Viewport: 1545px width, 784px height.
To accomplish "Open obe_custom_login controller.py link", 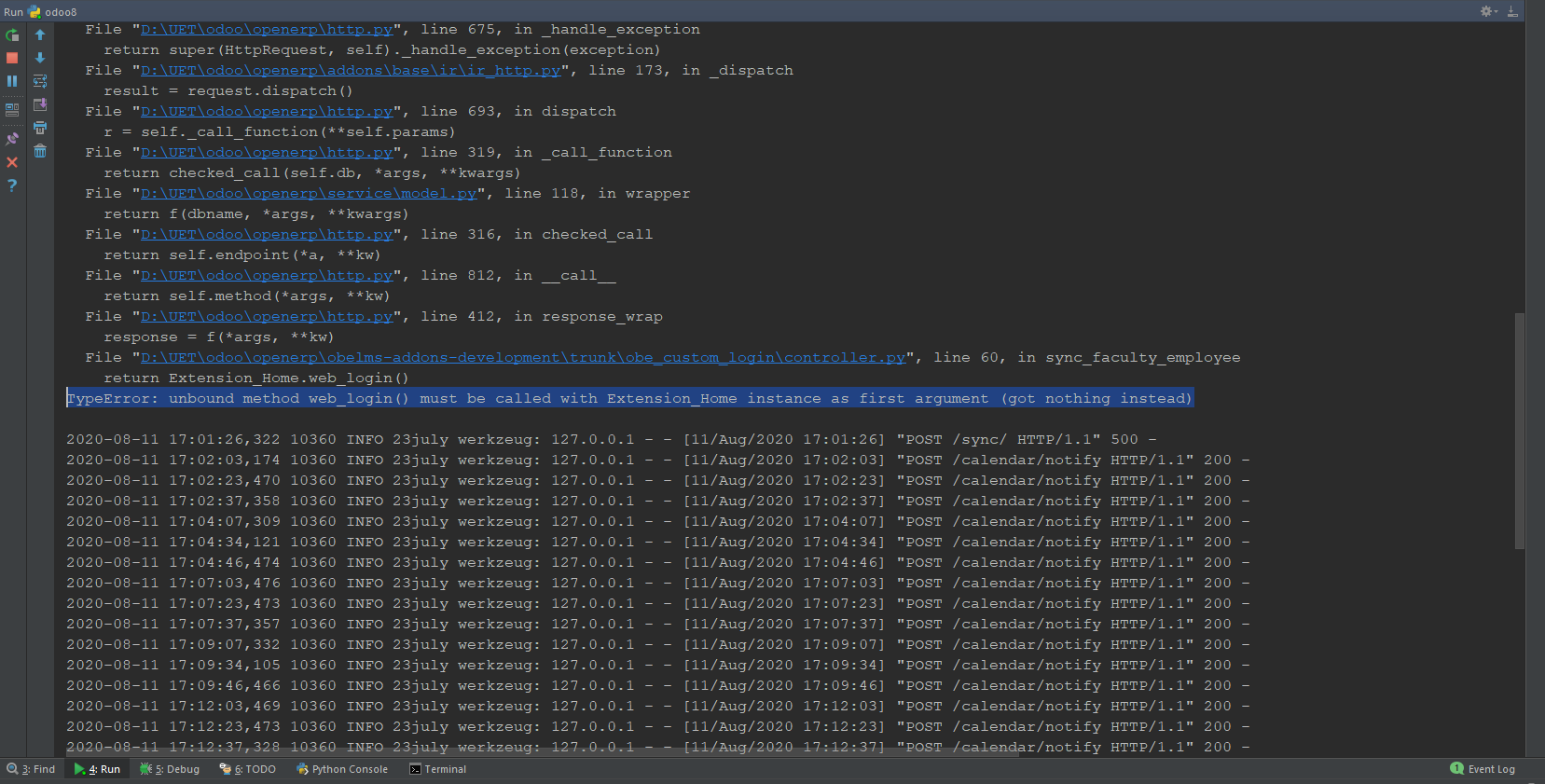I will 523,358.
